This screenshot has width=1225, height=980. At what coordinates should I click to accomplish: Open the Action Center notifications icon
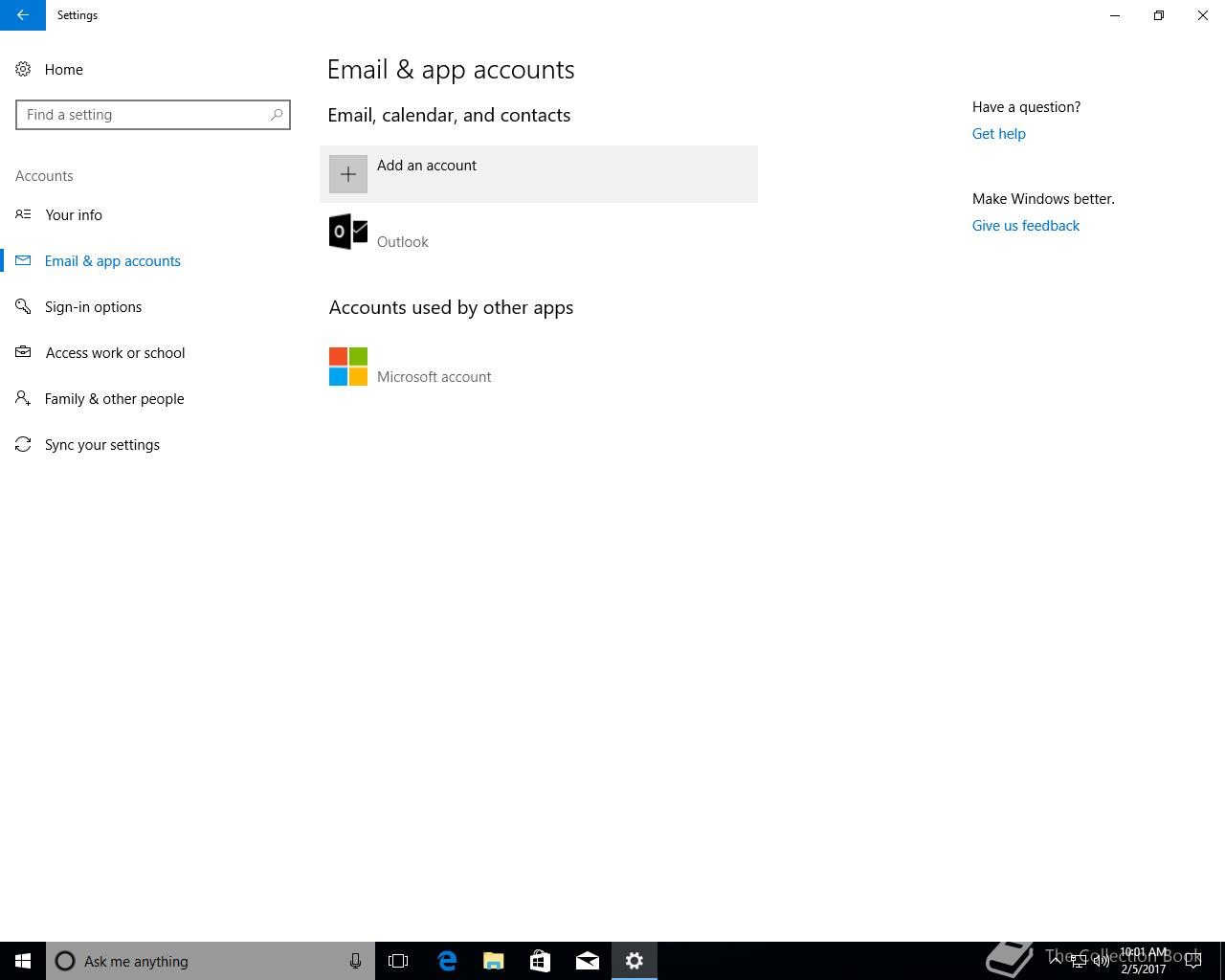pos(1193,961)
